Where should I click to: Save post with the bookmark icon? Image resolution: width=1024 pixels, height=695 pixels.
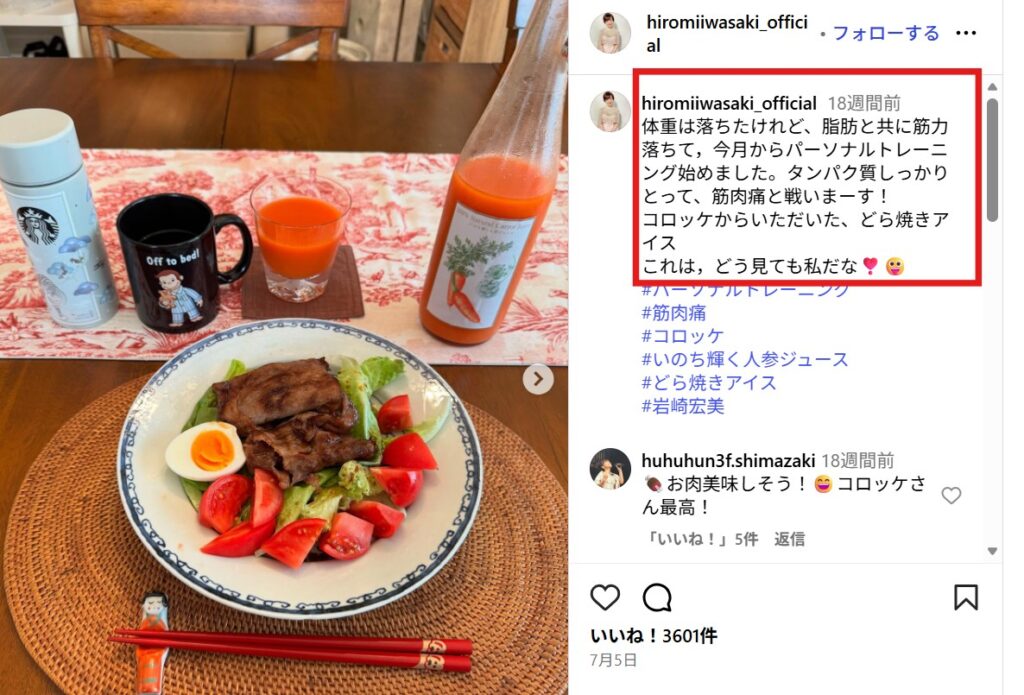click(965, 597)
